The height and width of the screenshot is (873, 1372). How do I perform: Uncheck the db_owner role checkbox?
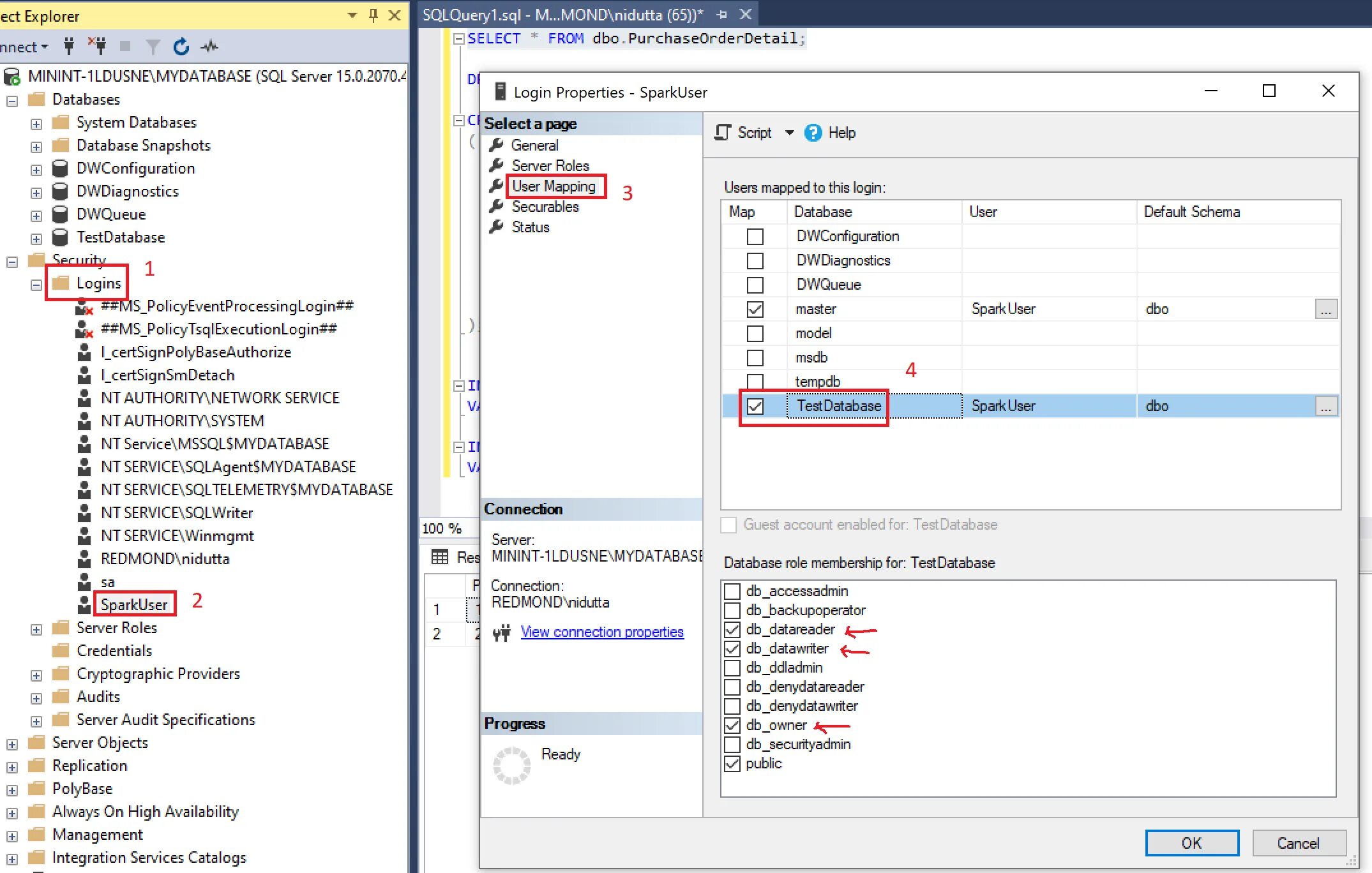pyautogui.click(x=732, y=725)
